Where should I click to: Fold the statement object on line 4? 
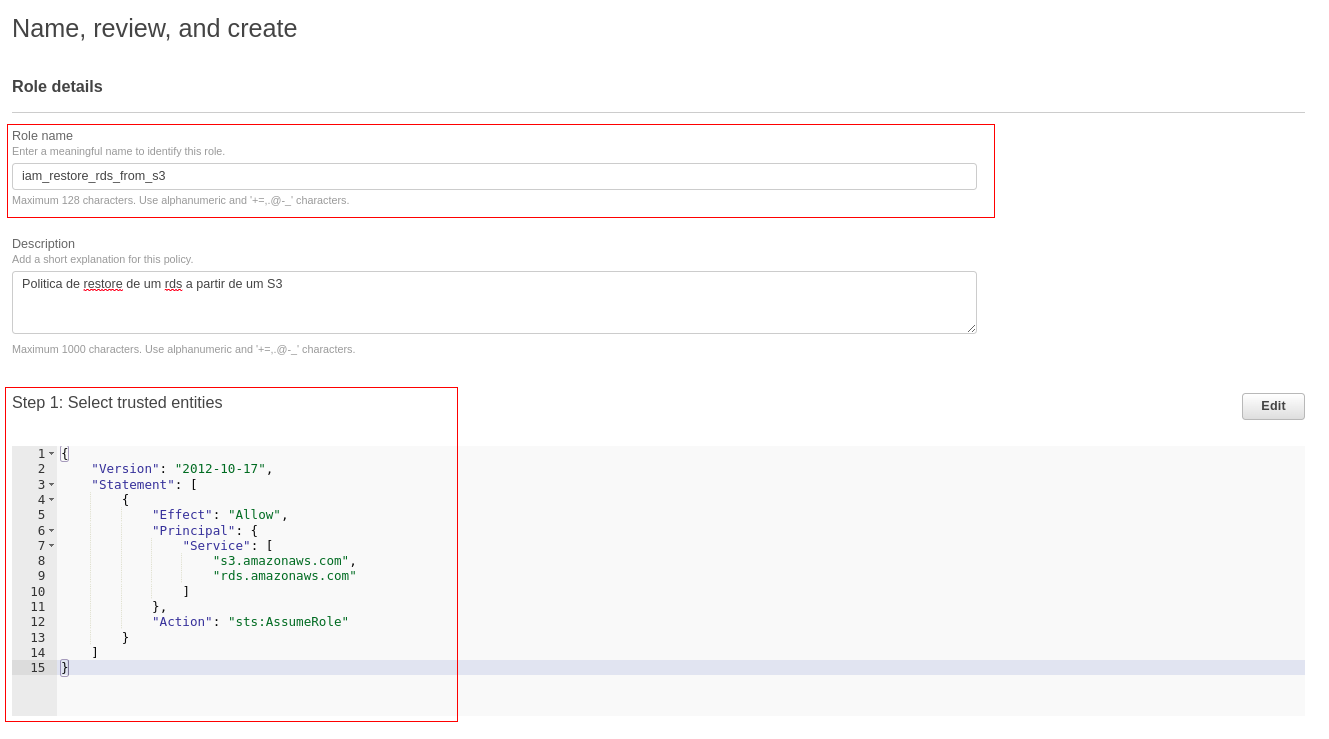[52, 500]
